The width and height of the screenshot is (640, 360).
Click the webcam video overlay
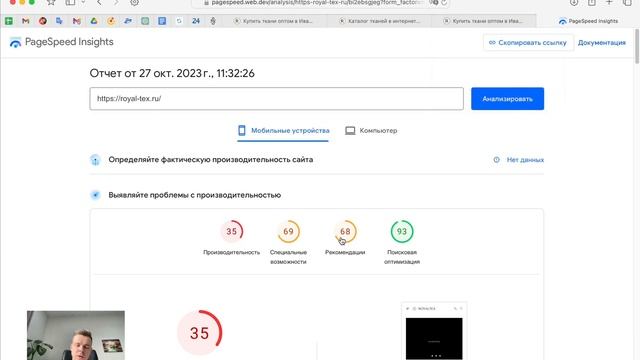[x=76, y=335]
